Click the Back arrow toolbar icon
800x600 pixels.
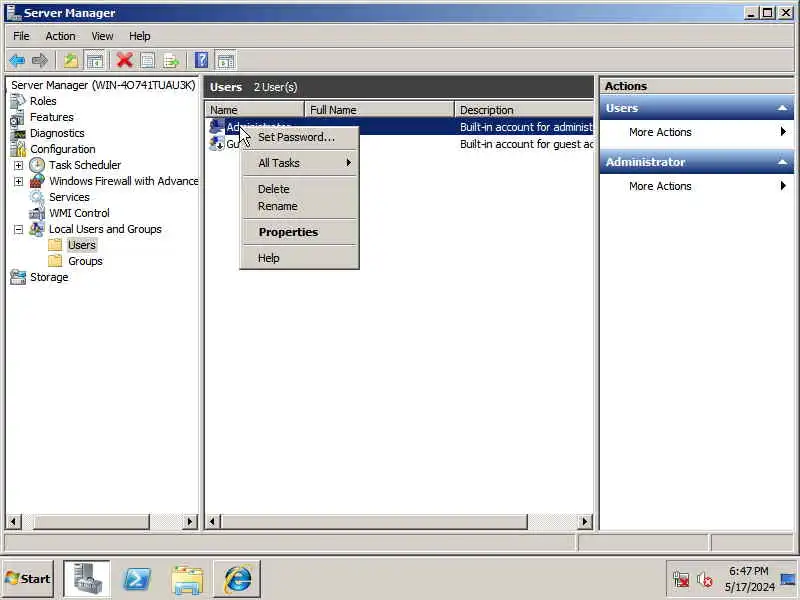click(x=17, y=61)
